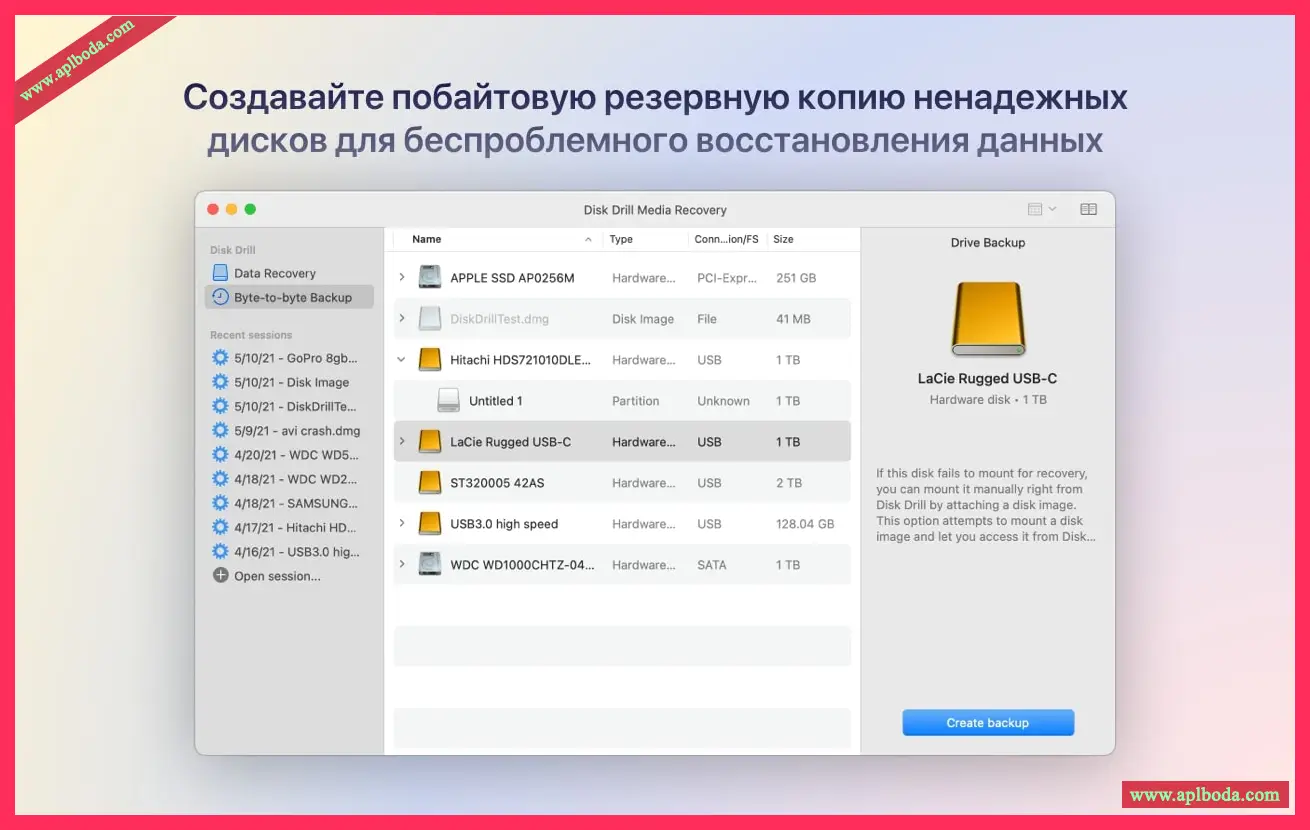Click the Data Recovery sidebar icon
The height and width of the screenshot is (830, 1310).
pos(220,273)
